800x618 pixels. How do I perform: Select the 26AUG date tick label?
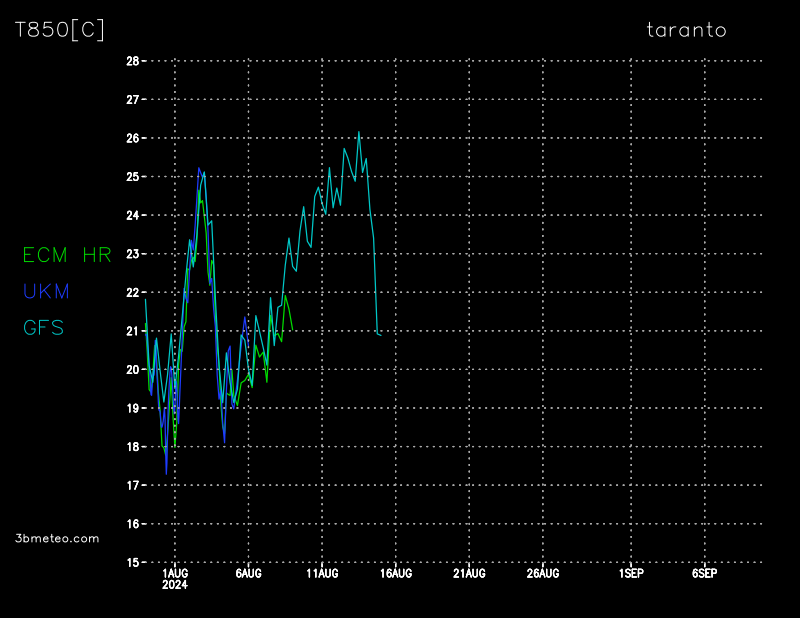[543, 574]
